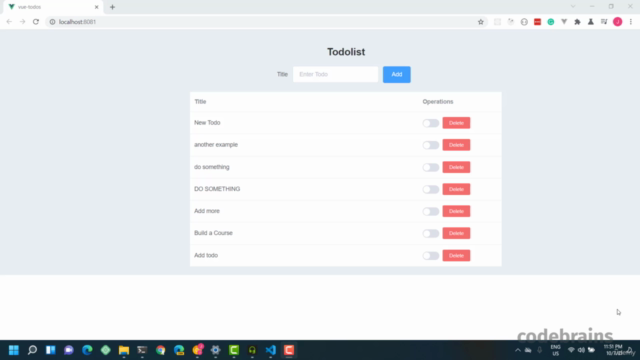640x360 pixels.
Task: Toggle the switch for Add more
Action: [431, 211]
